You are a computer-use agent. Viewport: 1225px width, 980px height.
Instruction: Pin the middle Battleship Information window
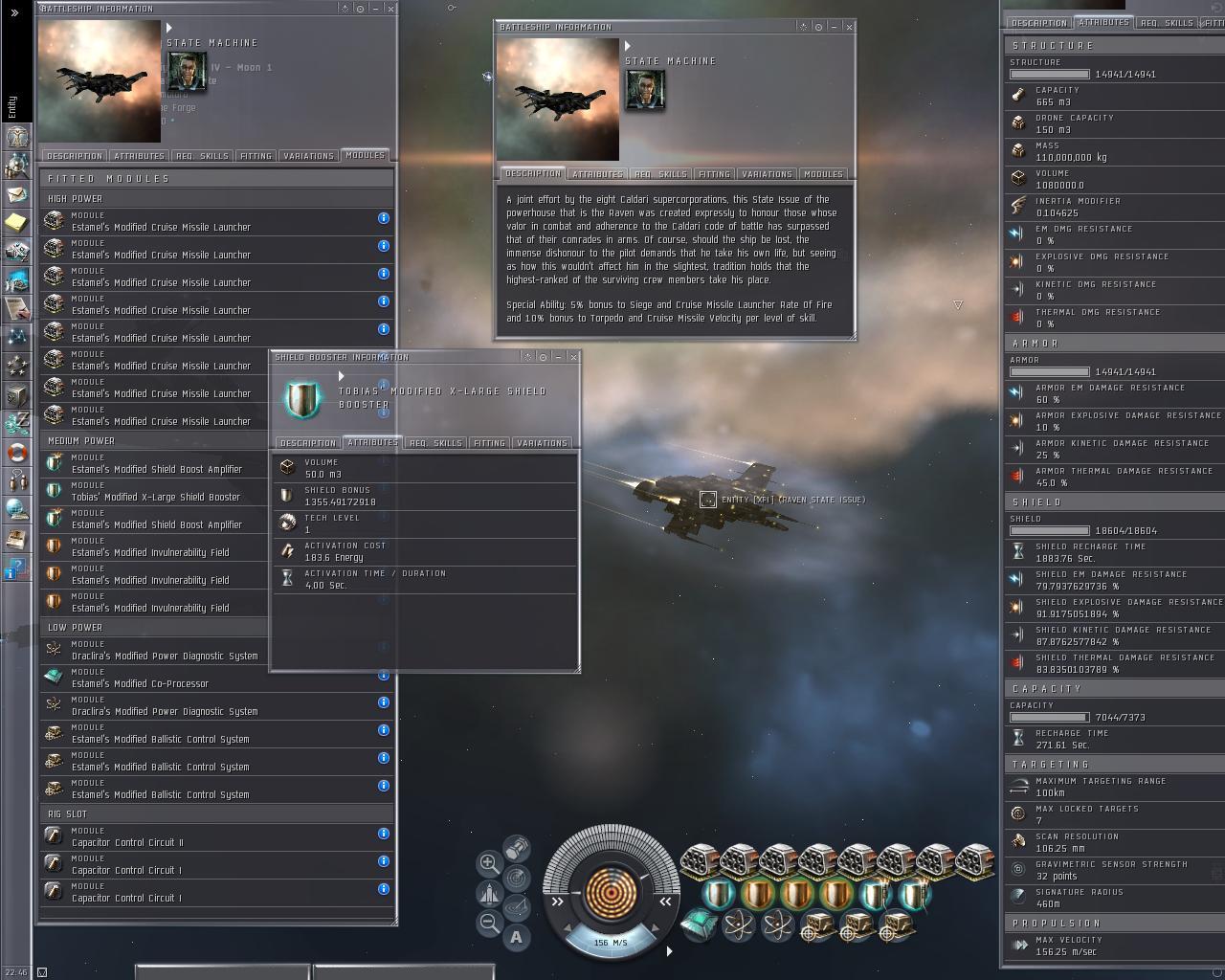click(818, 27)
